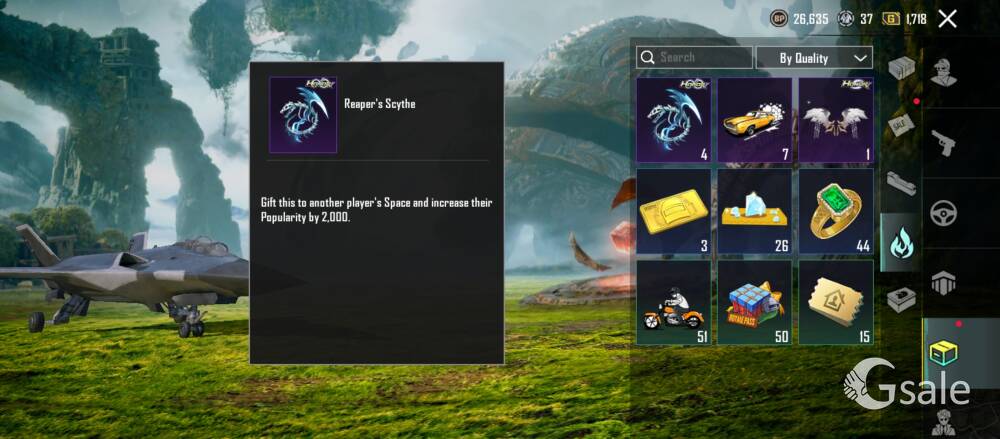The image size is (1000, 439).
Task: Select the angel wings gift item
Action: tap(836, 119)
